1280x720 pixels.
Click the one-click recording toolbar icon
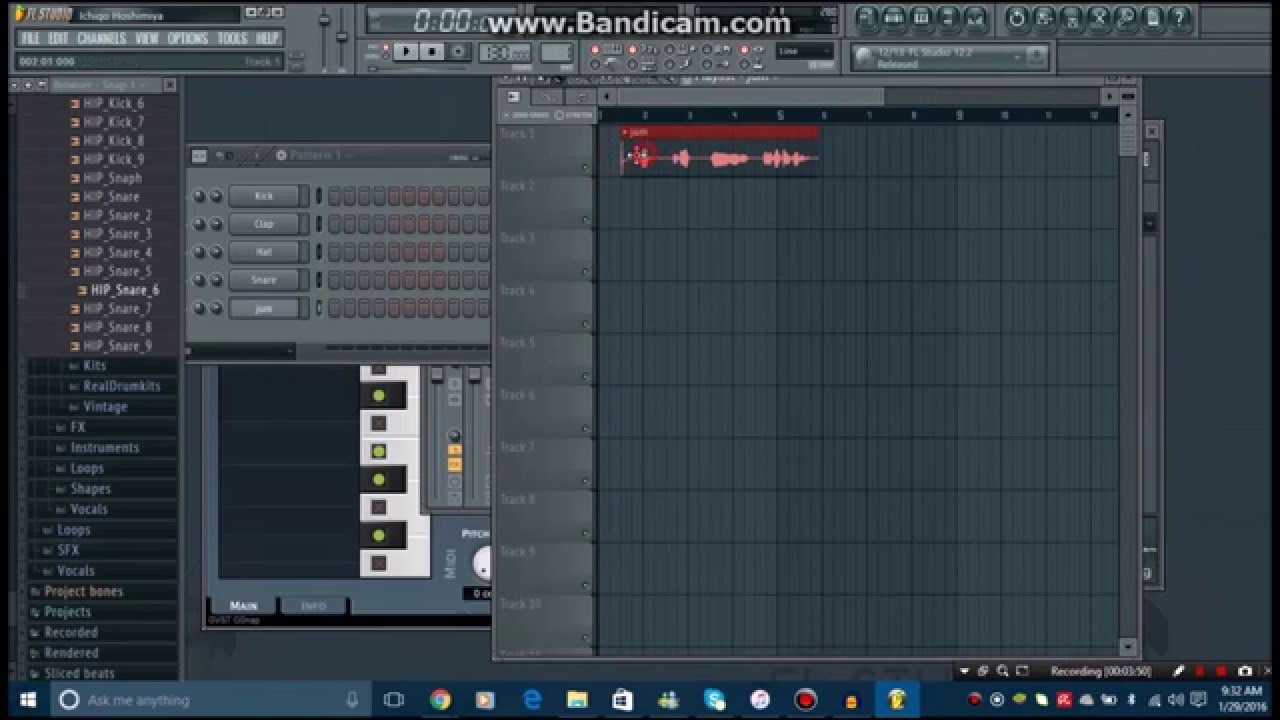(1125, 17)
